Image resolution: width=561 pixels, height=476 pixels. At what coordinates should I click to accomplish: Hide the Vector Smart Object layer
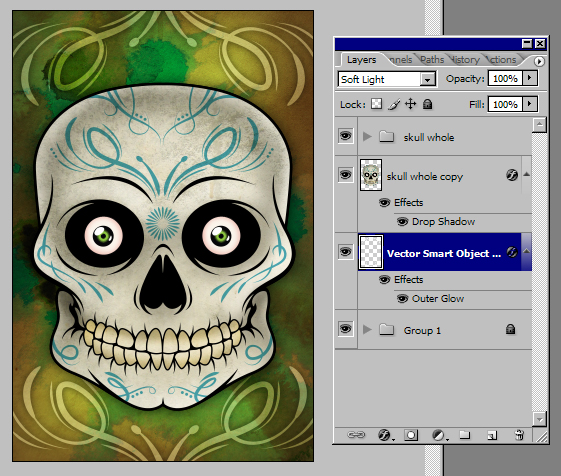345,252
